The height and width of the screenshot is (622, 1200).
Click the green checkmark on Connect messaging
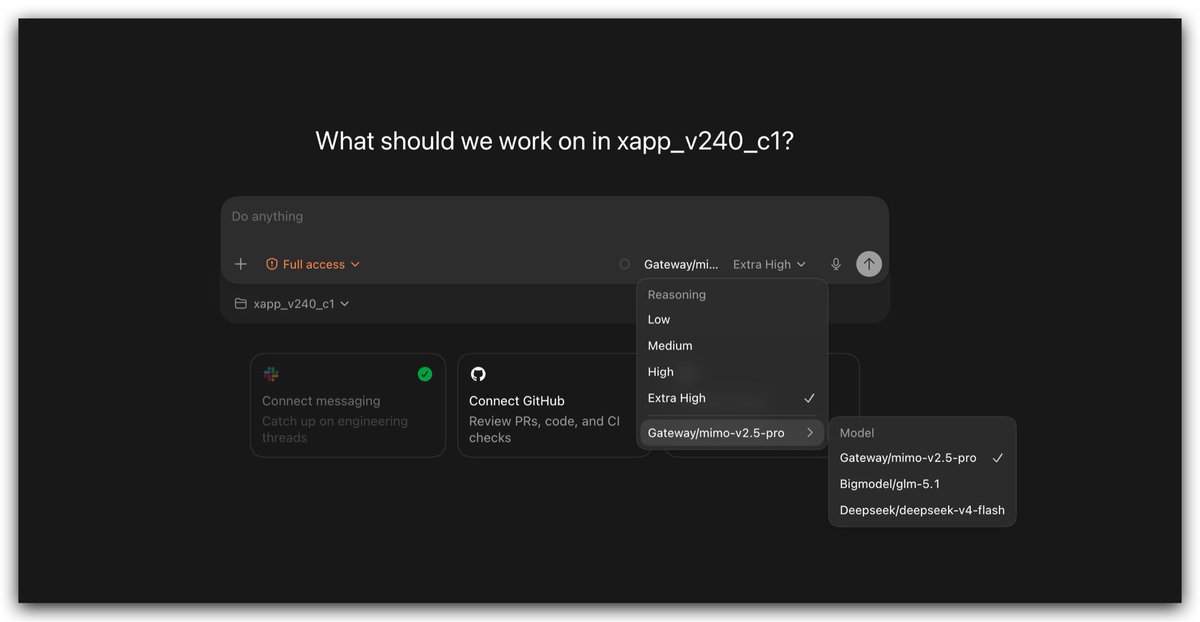point(425,374)
